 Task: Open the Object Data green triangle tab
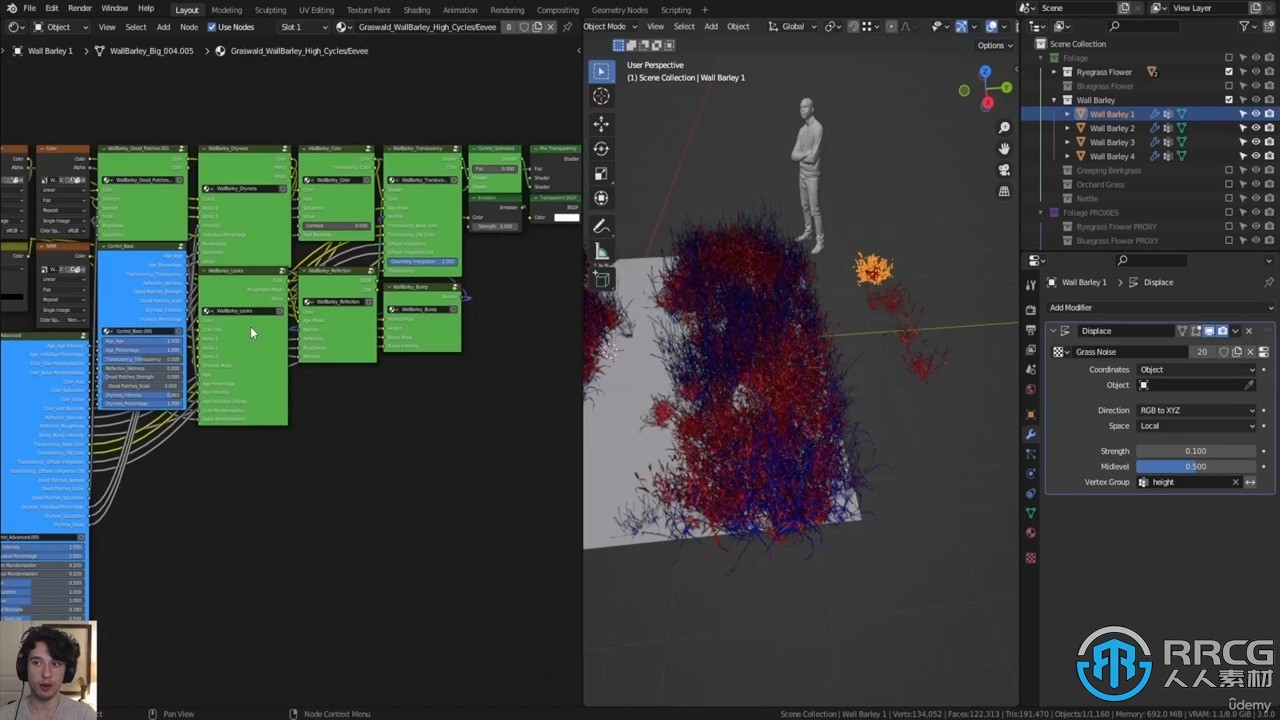click(x=1031, y=512)
